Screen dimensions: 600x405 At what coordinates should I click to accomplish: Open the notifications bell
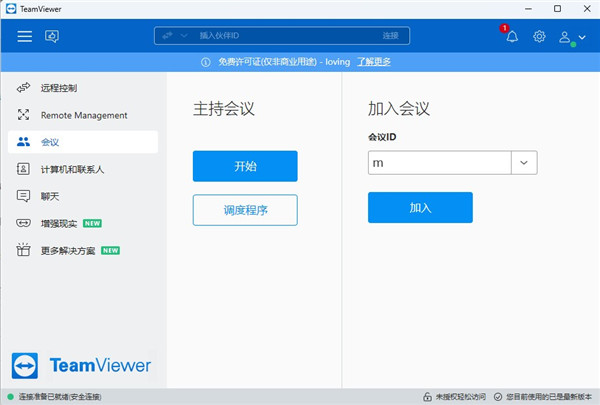click(512, 37)
